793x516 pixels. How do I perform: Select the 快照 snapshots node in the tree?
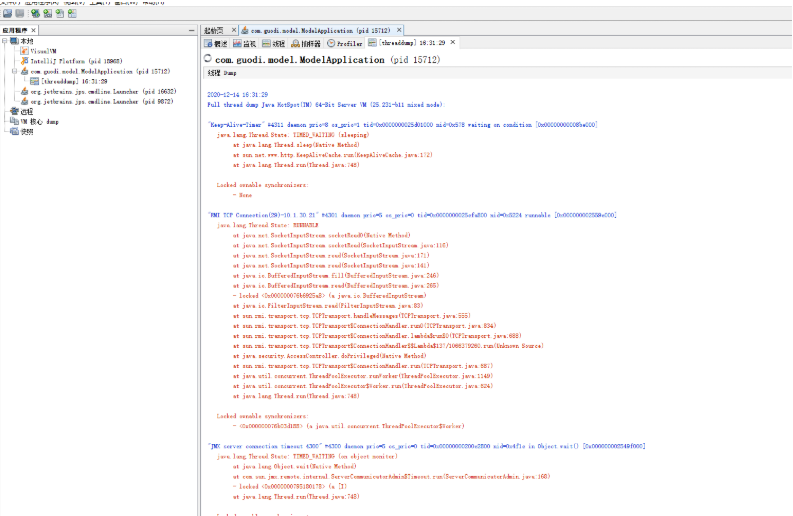(27, 132)
